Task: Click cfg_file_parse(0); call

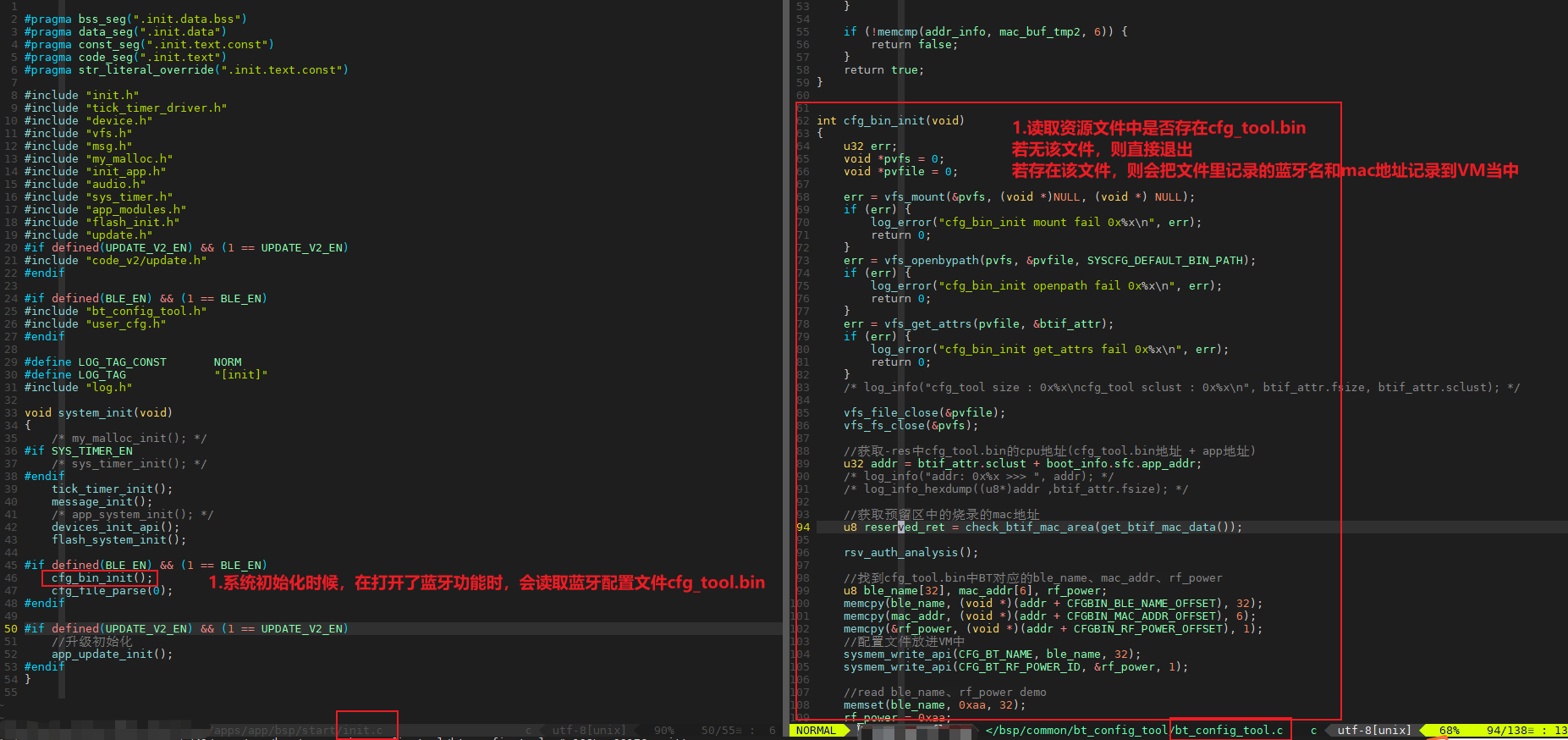Action: (112, 590)
